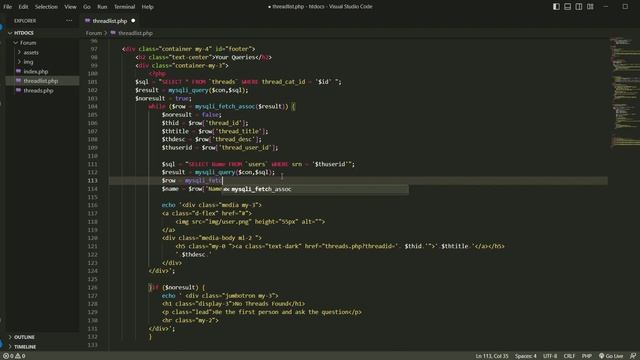The height and width of the screenshot is (360, 640).
Task: Open the Selection menu
Action: pyautogui.click(x=46, y=7)
